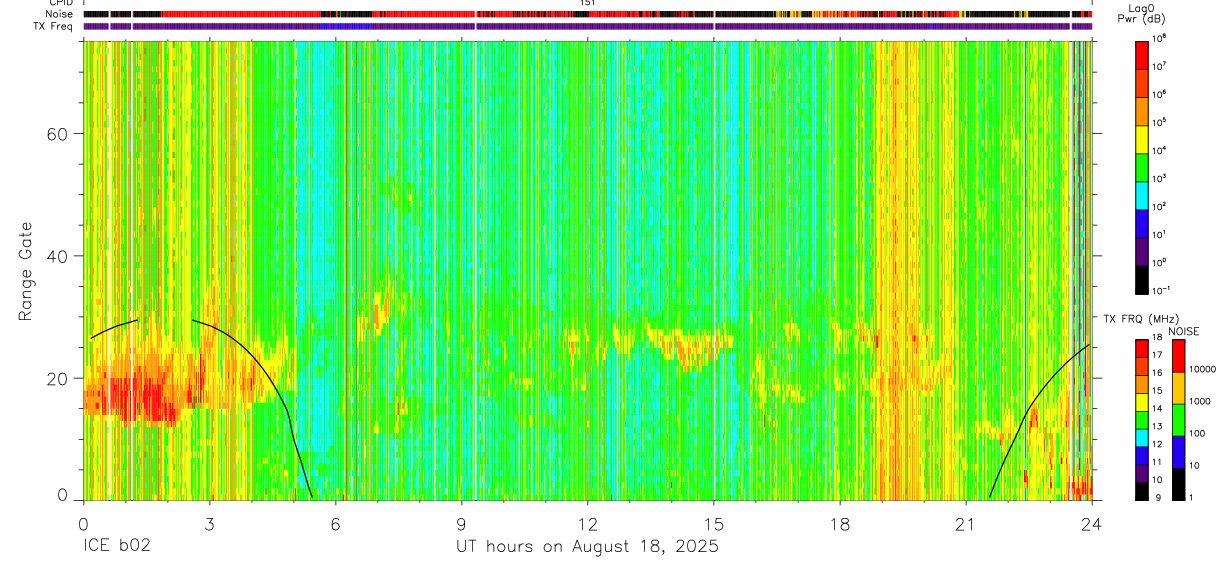Image resolution: width=1228 pixels, height=567 pixels.
Task: Click the '12' hour tick label on time axis
Action: (x=587, y=524)
